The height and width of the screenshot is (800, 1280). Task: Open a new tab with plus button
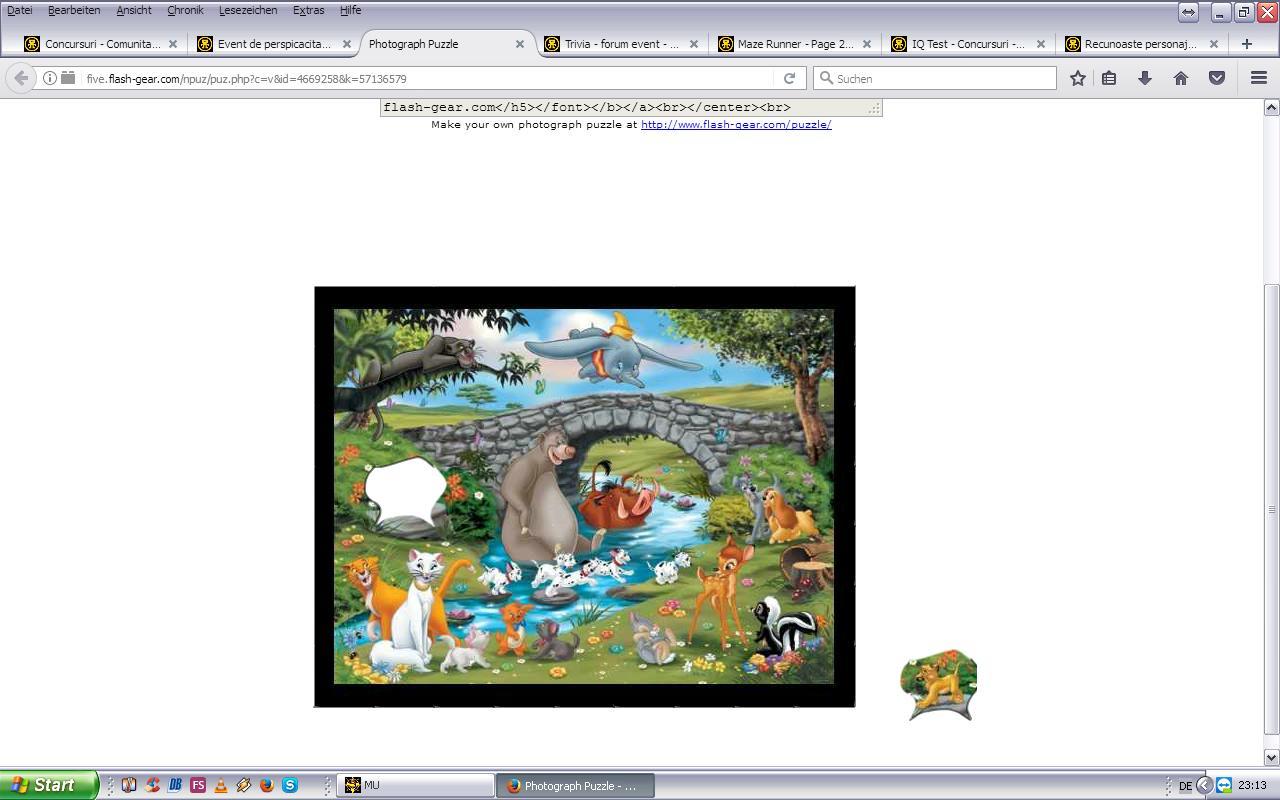[x=1246, y=44]
